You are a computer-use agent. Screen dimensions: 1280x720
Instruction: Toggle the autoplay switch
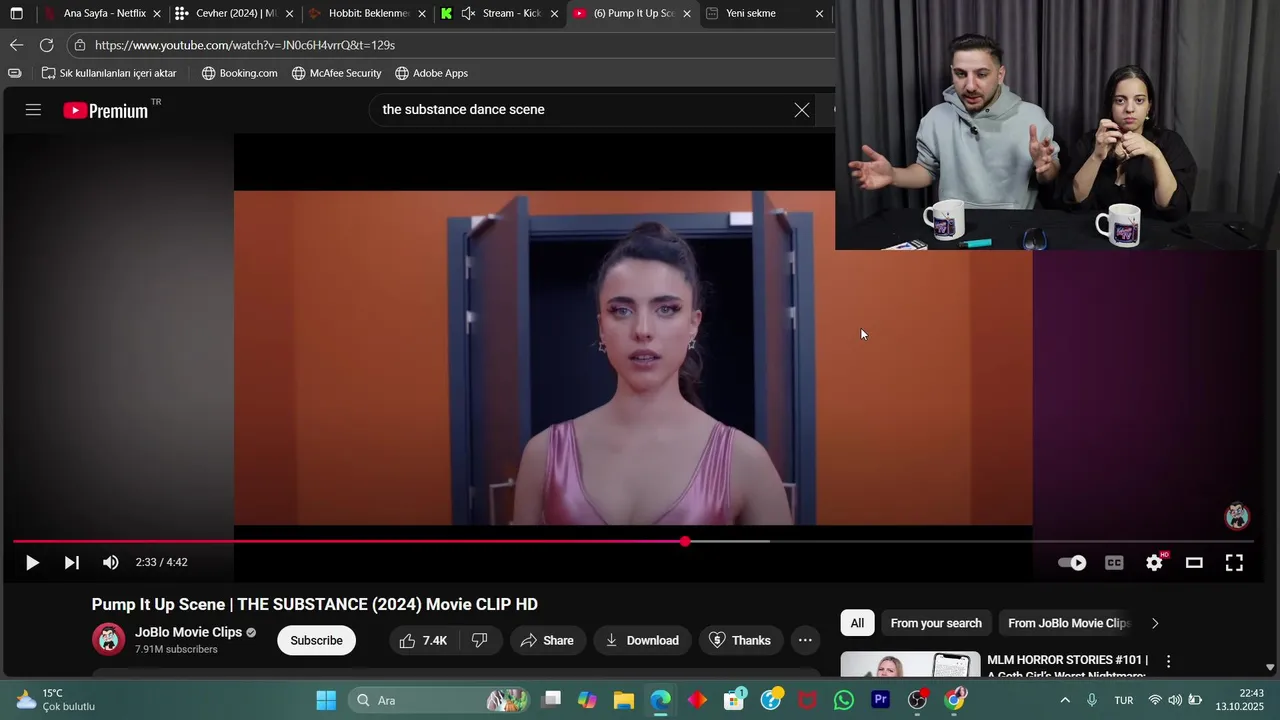point(1073,563)
